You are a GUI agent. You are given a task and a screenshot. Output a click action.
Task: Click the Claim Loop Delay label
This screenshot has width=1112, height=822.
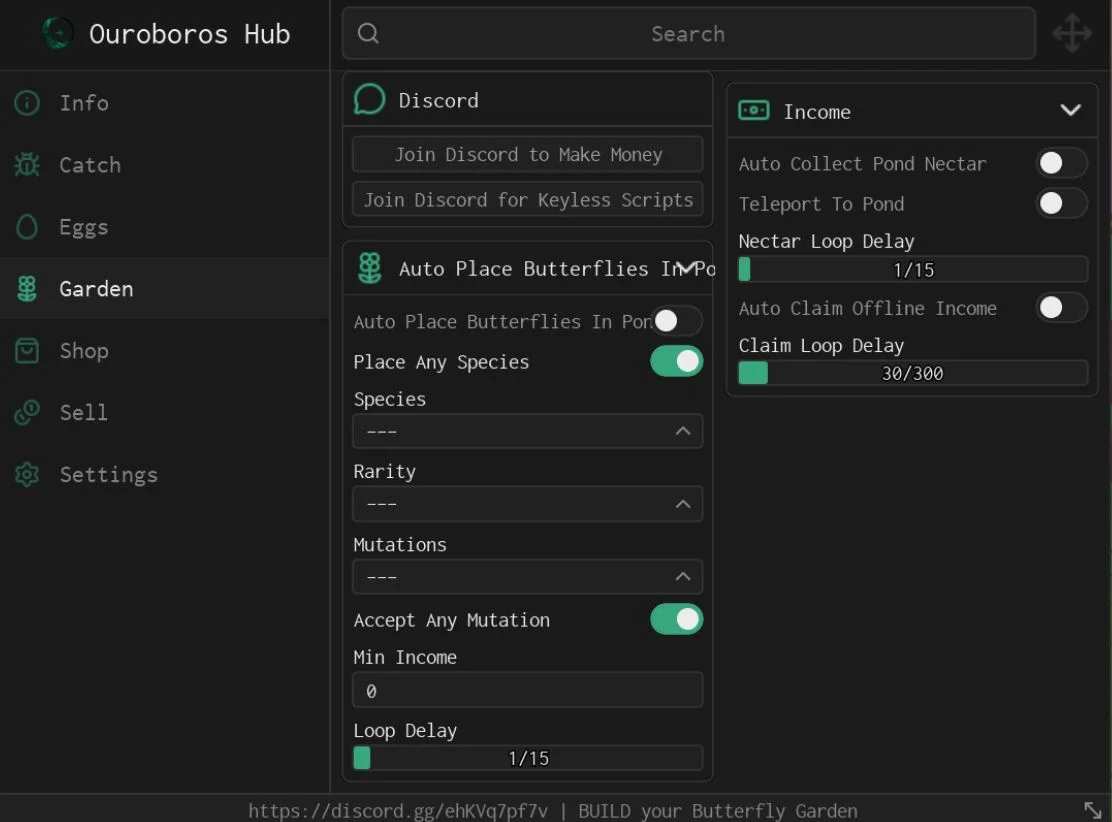(821, 345)
